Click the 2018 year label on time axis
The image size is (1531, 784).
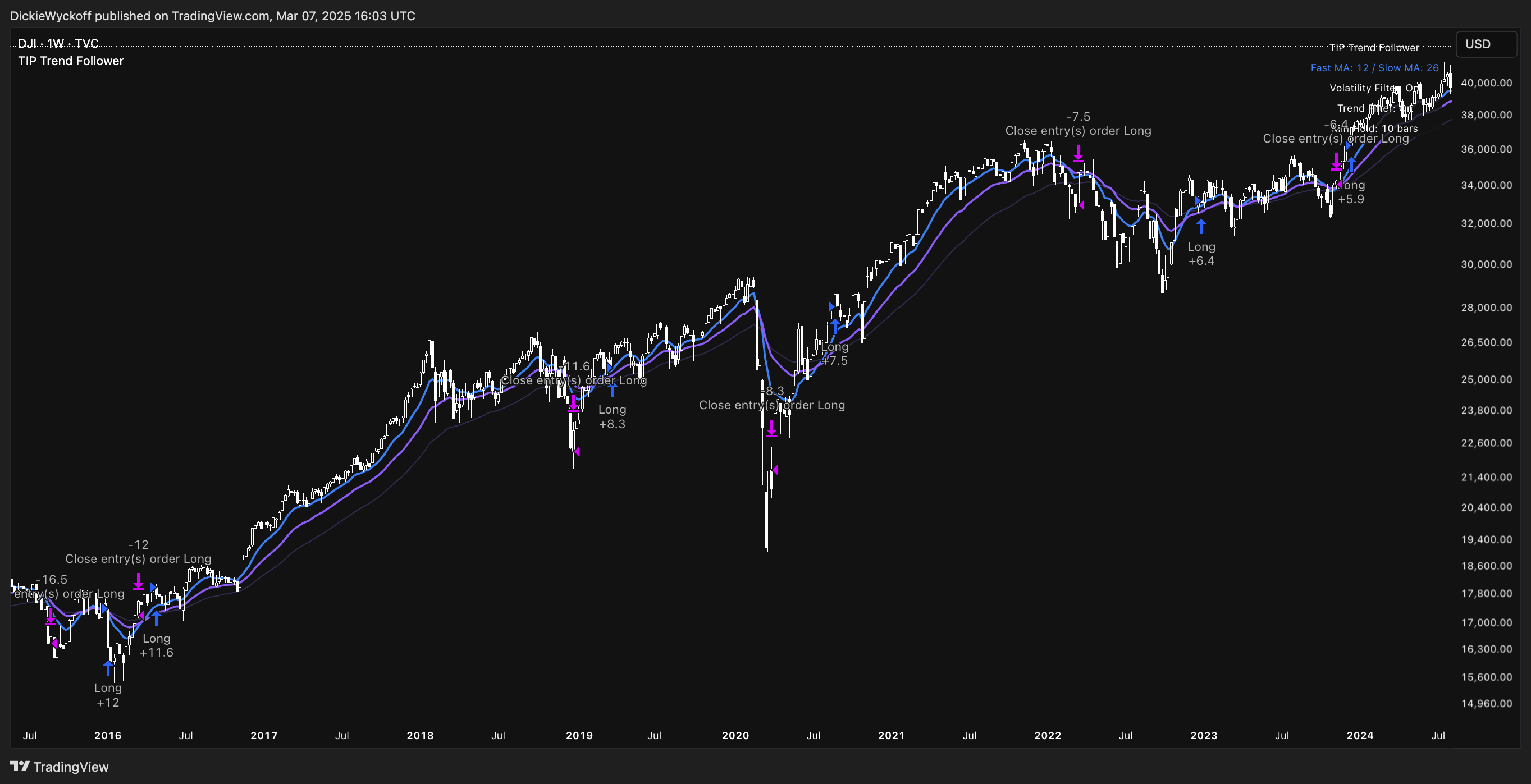[420, 735]
